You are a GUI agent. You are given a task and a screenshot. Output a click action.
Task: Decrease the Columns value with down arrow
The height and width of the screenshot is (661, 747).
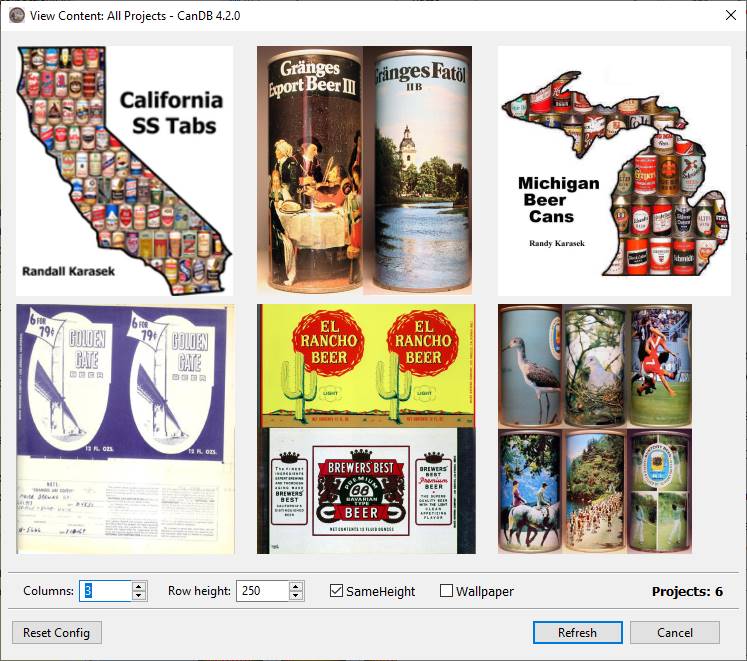pos(139,596)
